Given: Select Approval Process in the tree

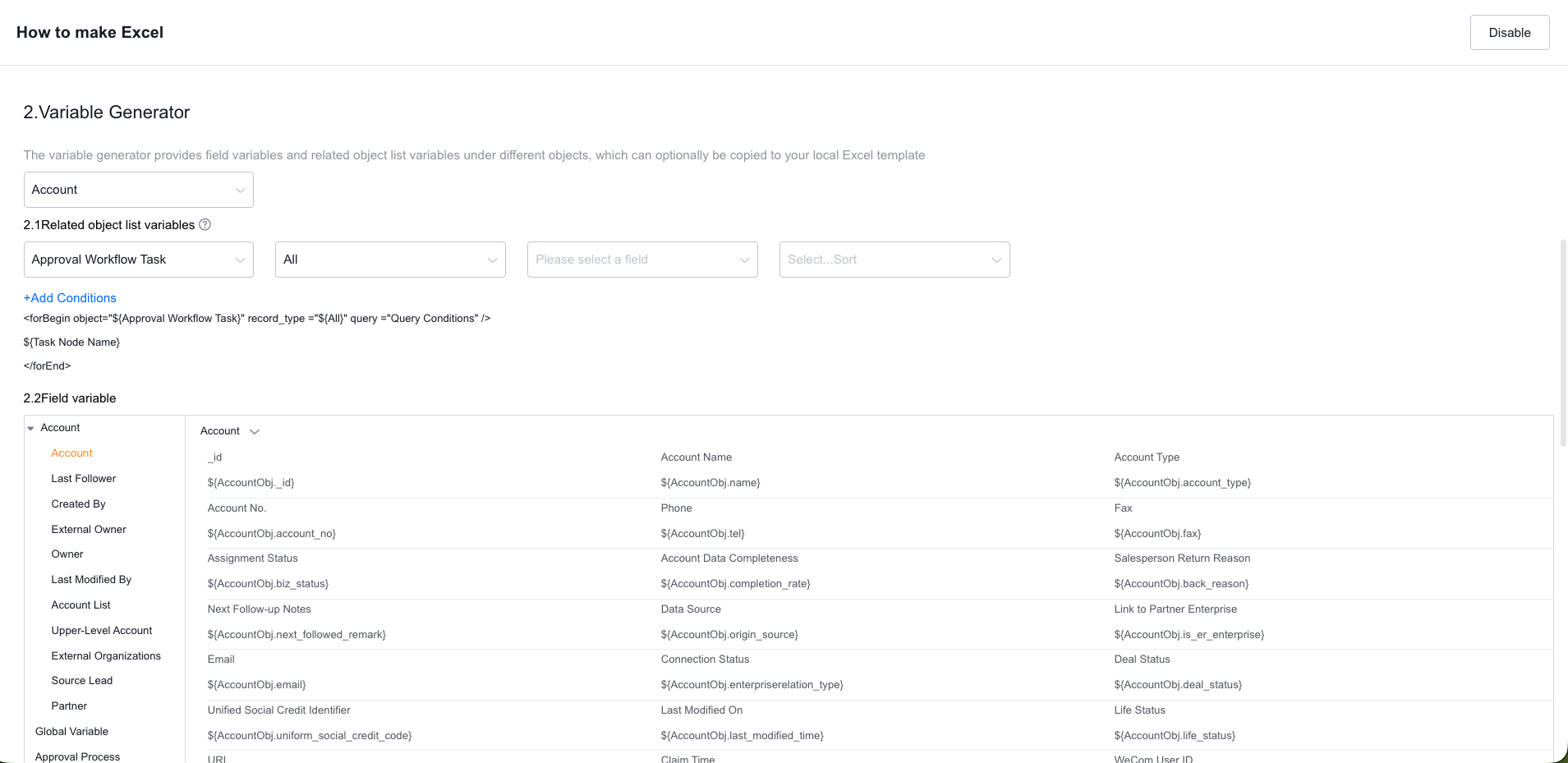Looking at the screenshot, I should 77,757.
